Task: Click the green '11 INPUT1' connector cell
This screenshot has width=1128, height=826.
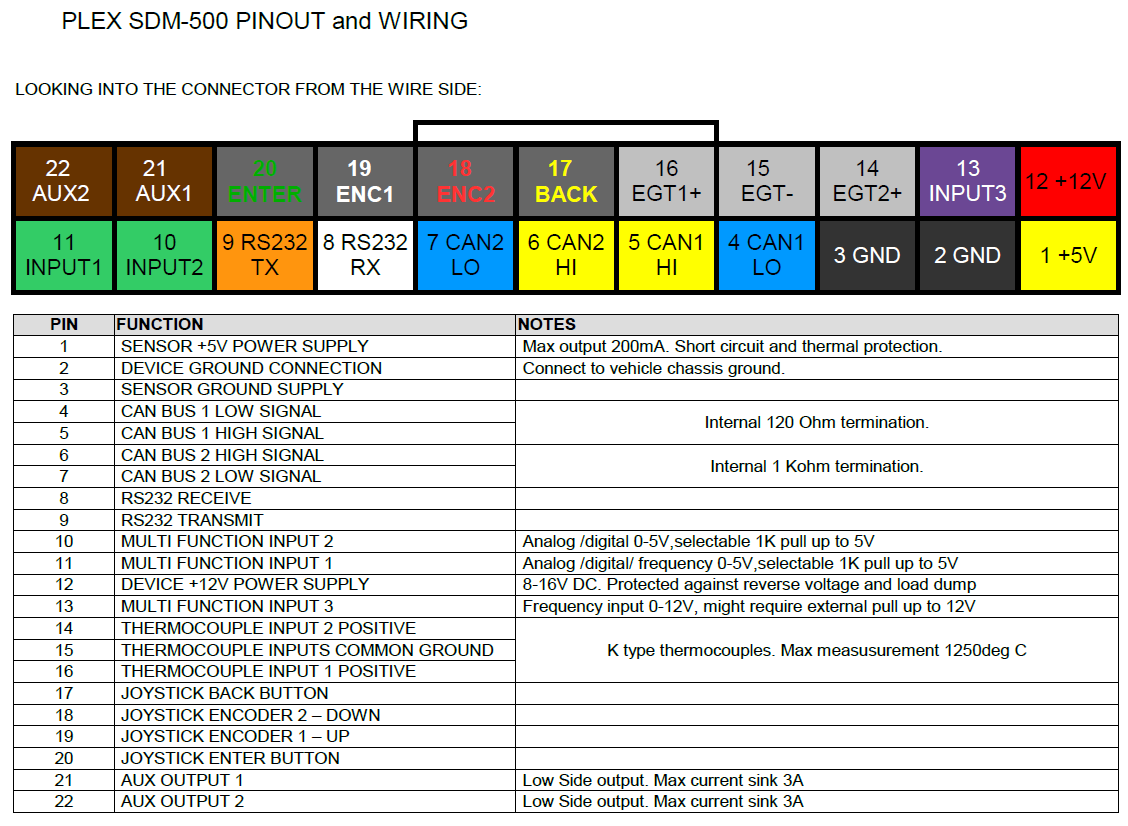Action: click(x=64, y=255)
